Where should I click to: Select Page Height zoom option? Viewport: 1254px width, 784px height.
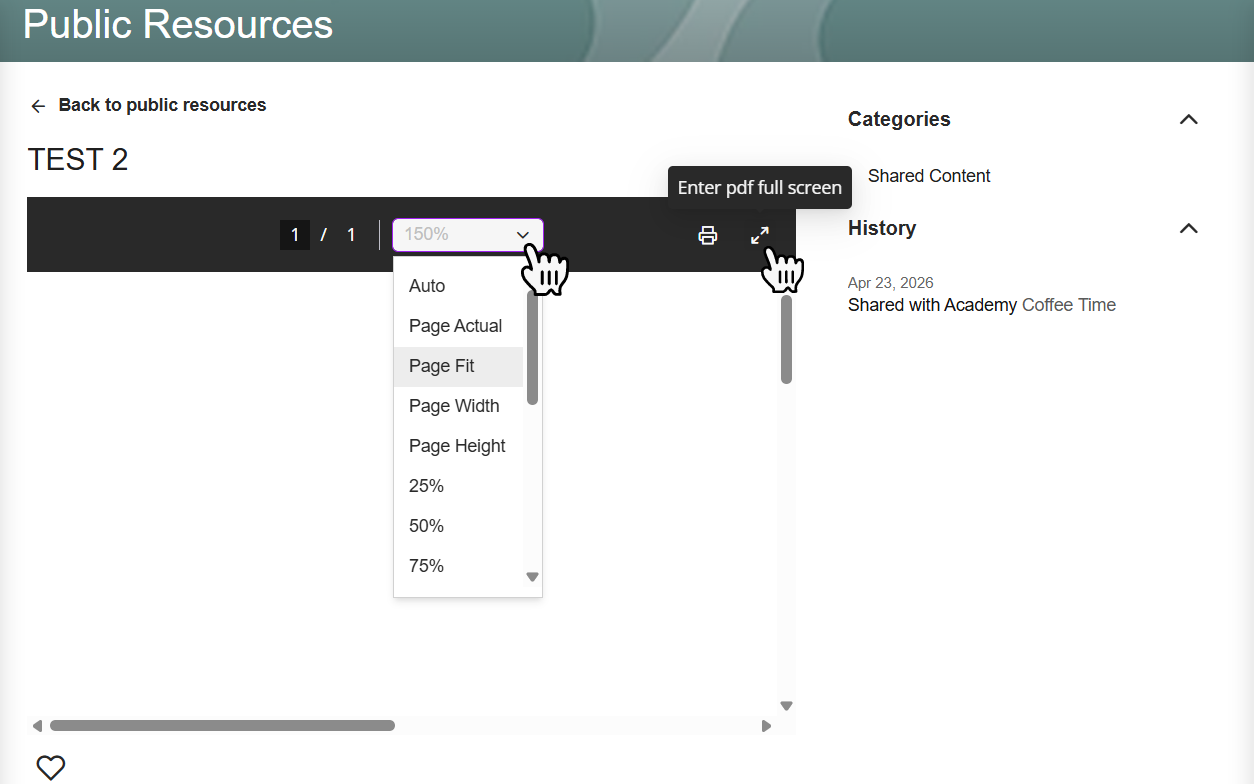458,446
